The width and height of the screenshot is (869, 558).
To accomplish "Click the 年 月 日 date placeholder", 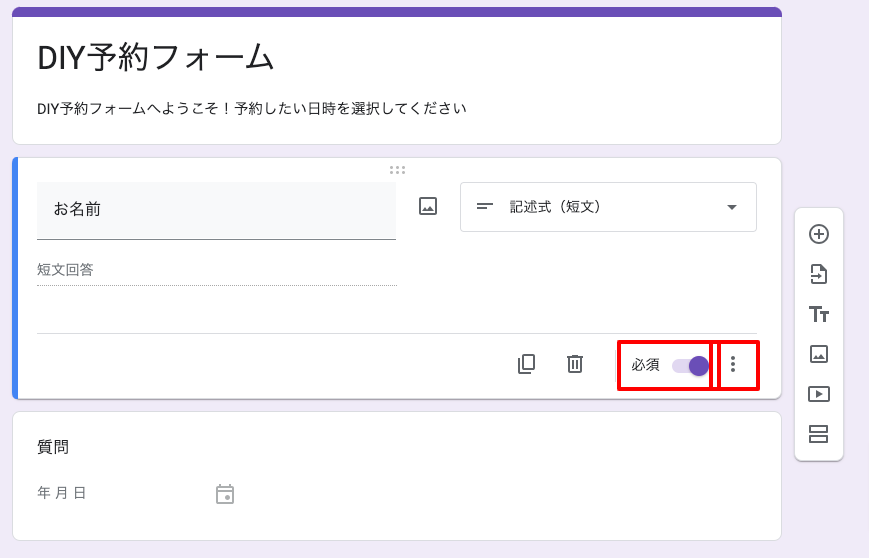I will click(x=62, y=493).
